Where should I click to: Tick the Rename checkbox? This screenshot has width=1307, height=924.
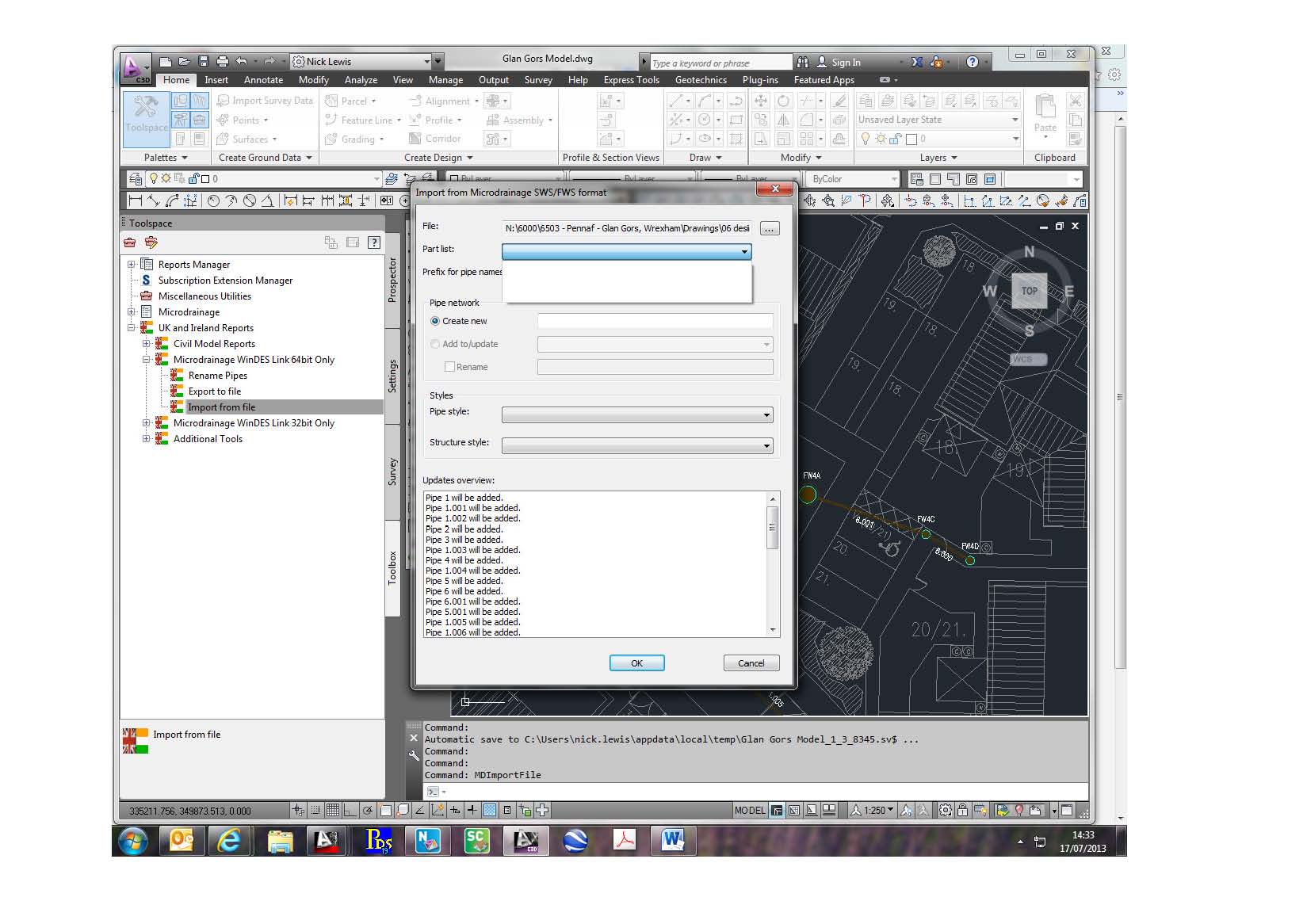tap(449, 367)
